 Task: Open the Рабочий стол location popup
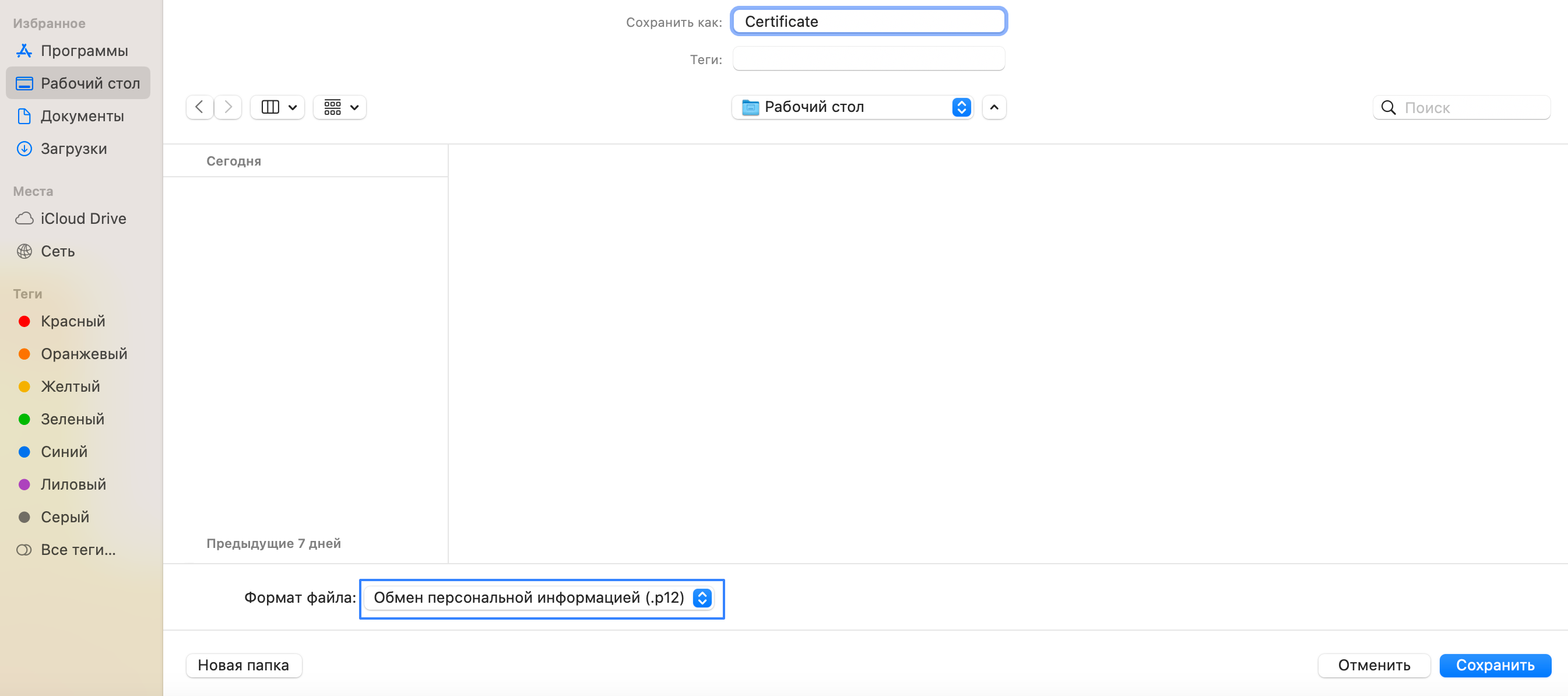(852, 107)
